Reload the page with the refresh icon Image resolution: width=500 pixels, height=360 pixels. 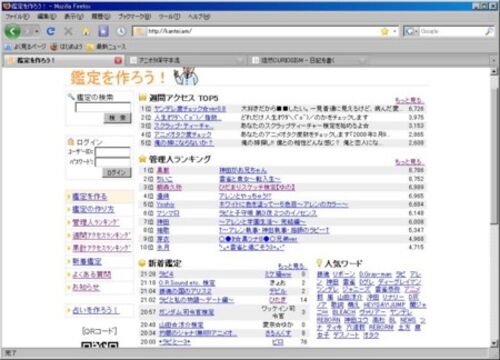(x=51, y=31)
